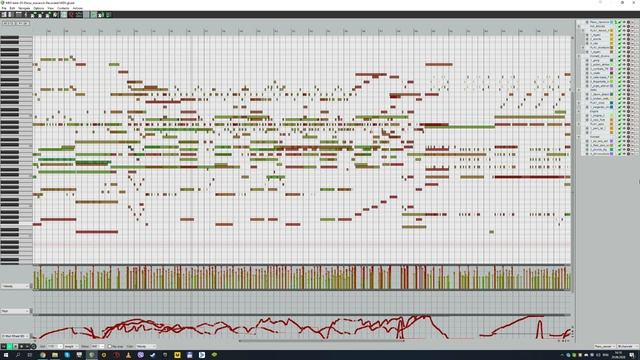Open File Explorer from the taskbar
The height and width of the screenshot is (360, 640).
coord(55,355)
